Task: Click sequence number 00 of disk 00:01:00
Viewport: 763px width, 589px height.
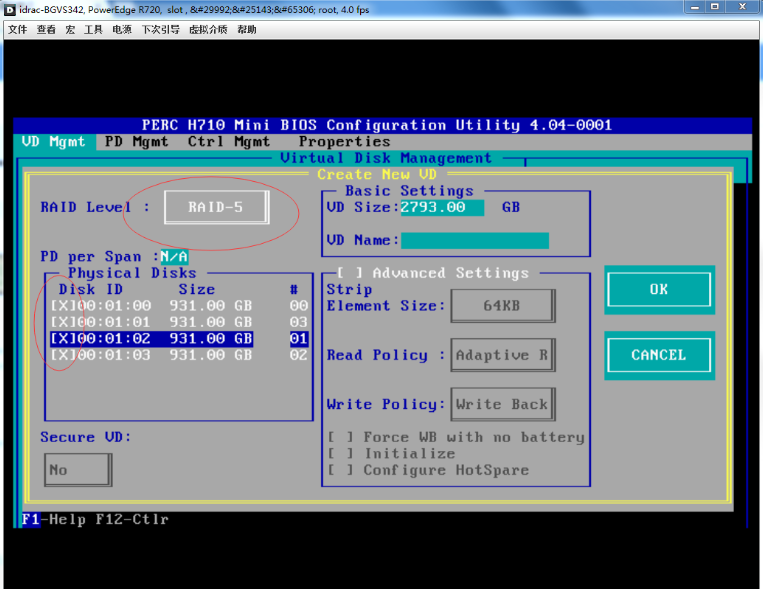Action: click(299, 306)
